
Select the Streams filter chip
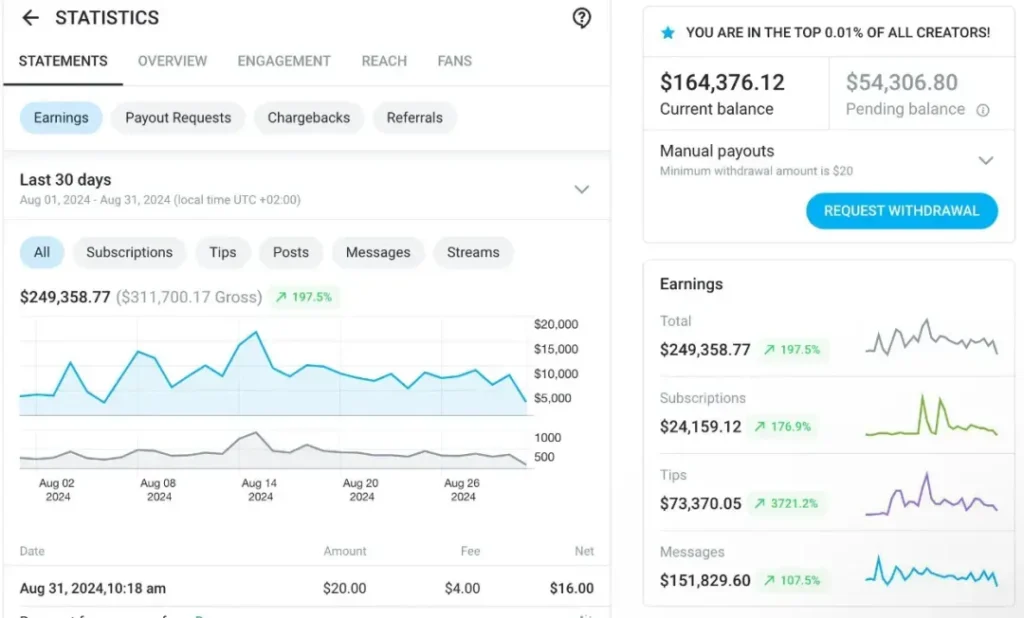click(473, 252)
